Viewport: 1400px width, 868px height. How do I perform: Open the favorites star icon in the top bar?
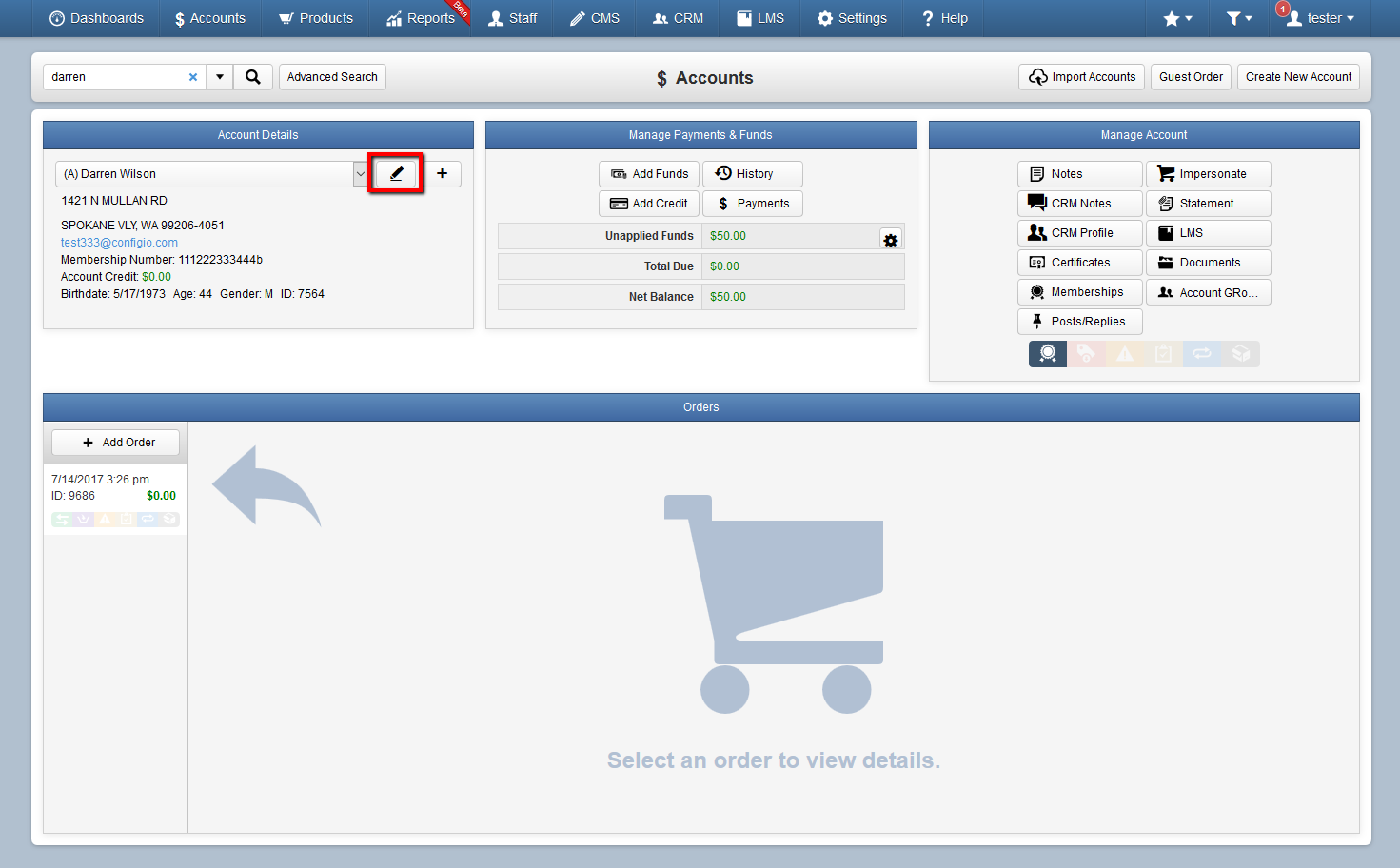(x=1177, y=18)
